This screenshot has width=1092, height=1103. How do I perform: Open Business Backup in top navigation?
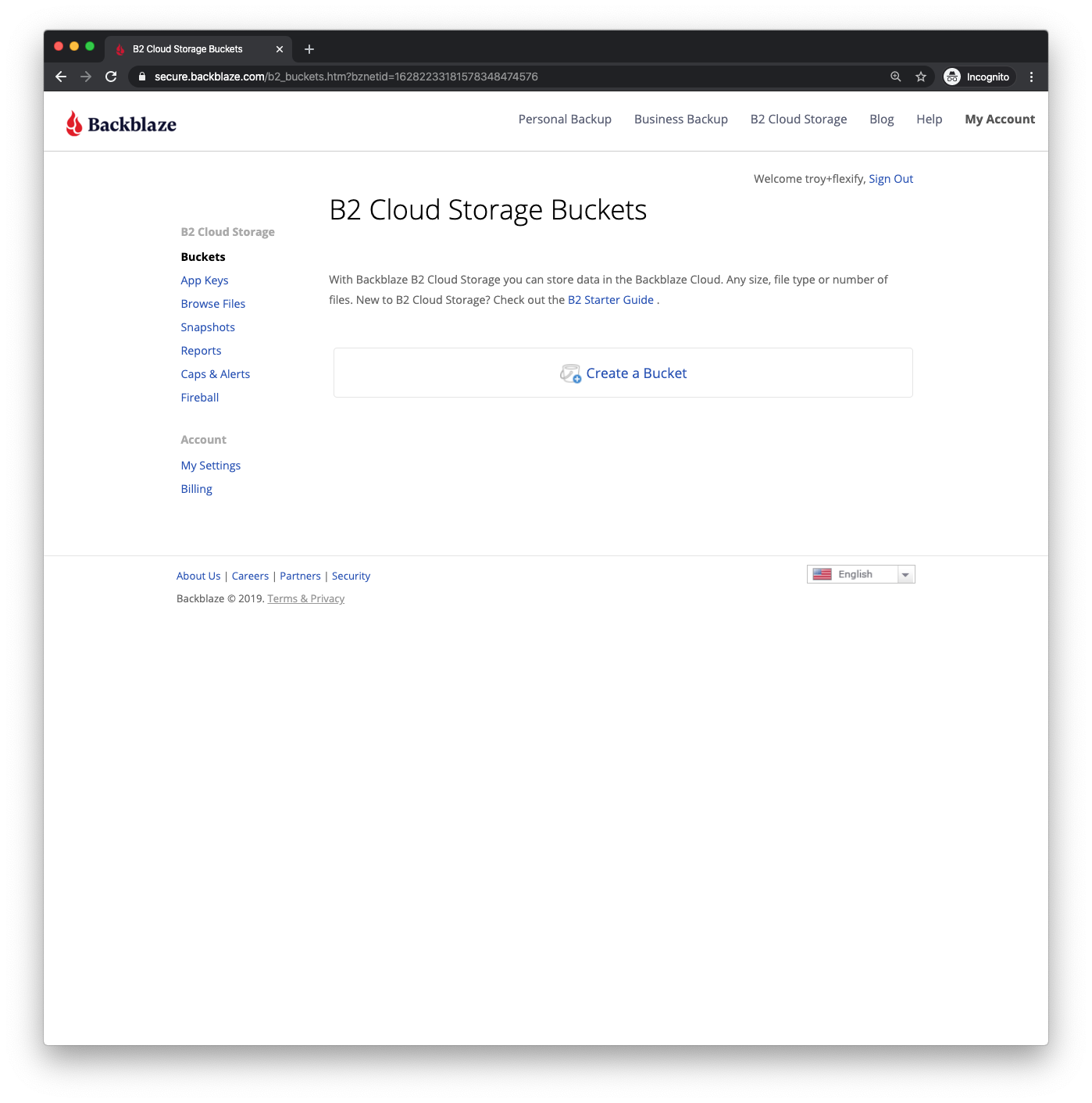point(681,119)
